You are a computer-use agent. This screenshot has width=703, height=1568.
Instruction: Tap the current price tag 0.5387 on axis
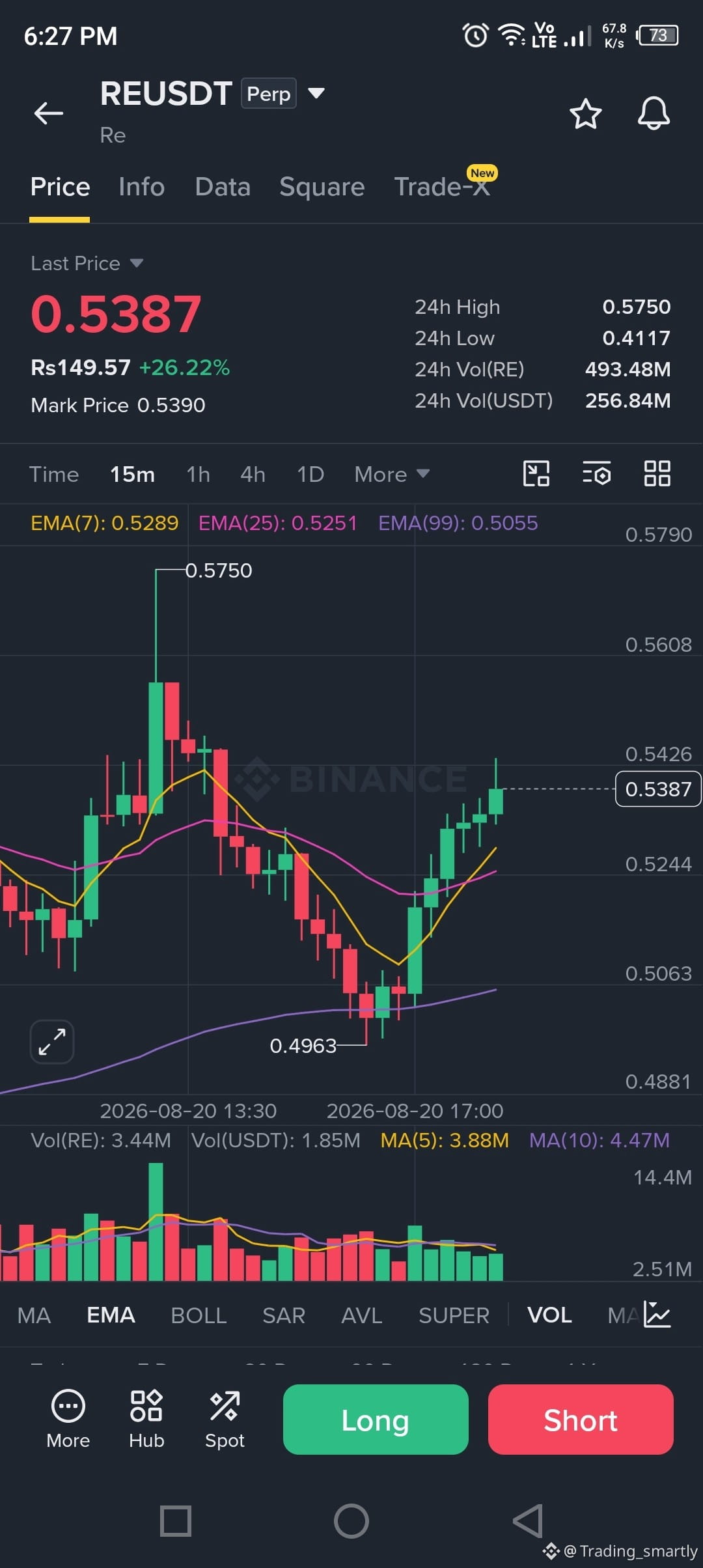coord(658,789)
